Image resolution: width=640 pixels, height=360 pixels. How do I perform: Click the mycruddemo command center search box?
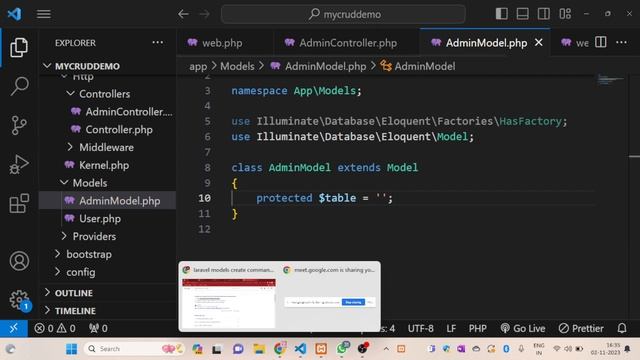coord(343,14)
